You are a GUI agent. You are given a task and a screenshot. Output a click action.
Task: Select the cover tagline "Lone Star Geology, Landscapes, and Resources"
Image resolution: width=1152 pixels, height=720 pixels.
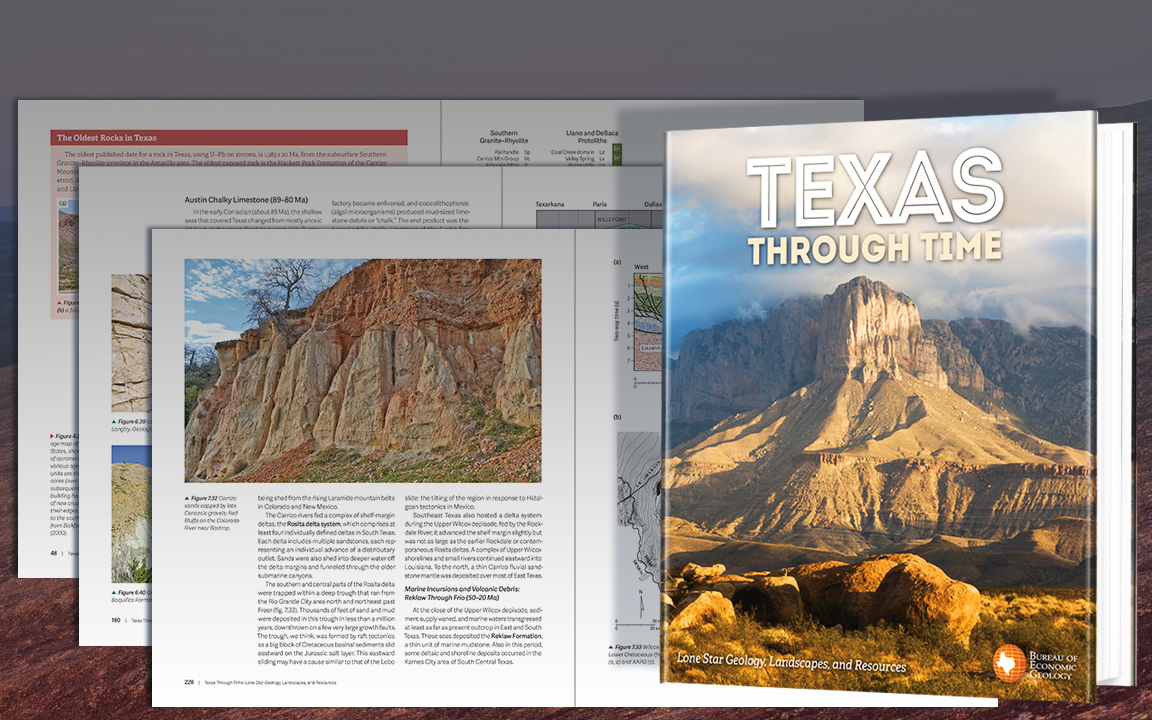pyautogui.click(x=791, y=661)
